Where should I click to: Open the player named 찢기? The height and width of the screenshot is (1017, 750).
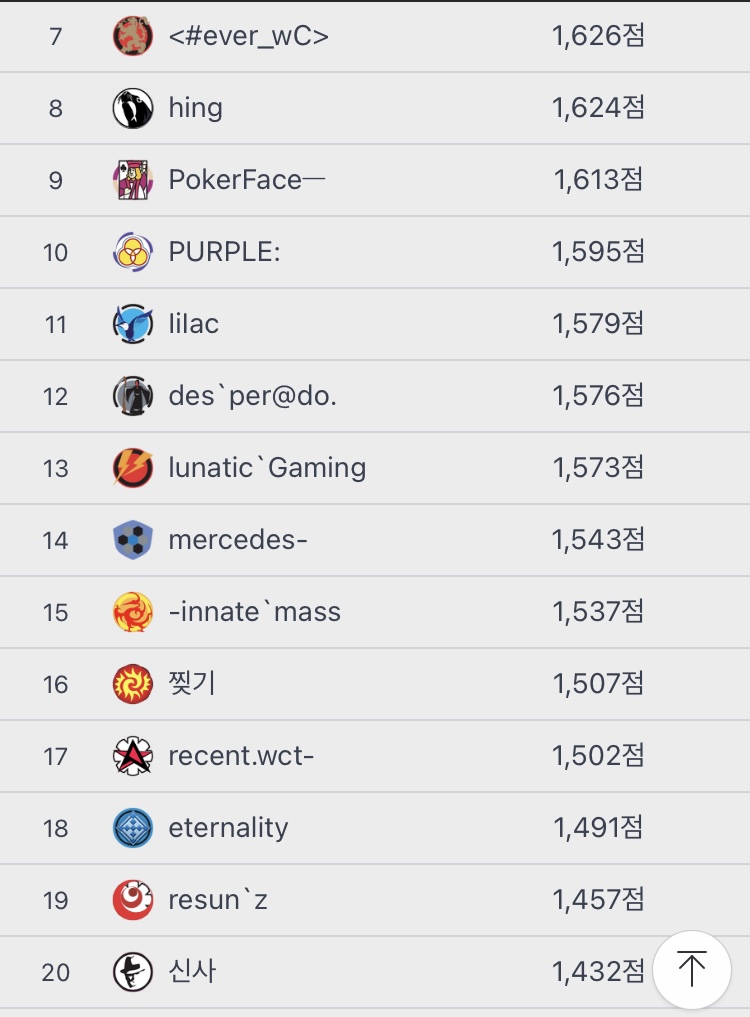pyautogui.click(x=192, y=684)
